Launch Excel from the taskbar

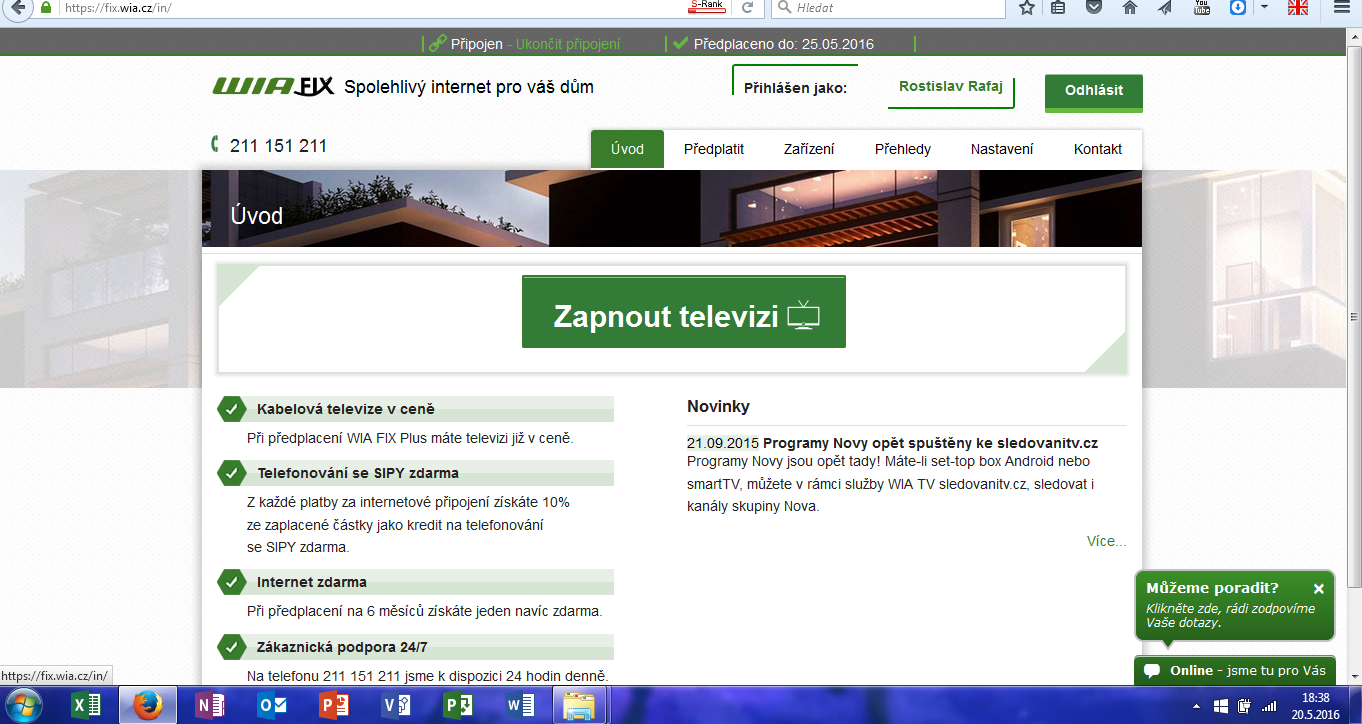tap(88, 706)
